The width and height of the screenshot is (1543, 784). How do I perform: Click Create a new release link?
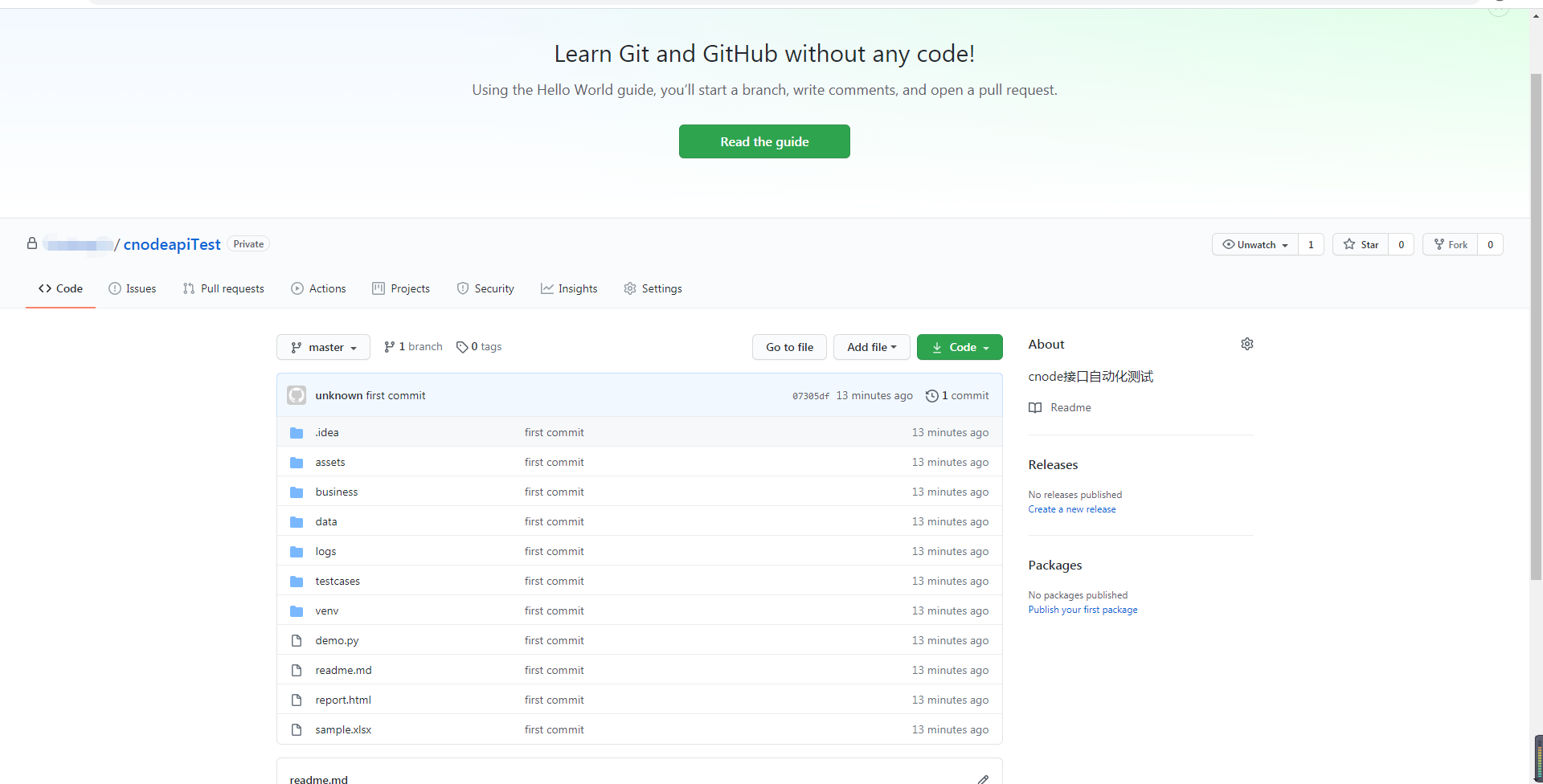click(1072, 509)
